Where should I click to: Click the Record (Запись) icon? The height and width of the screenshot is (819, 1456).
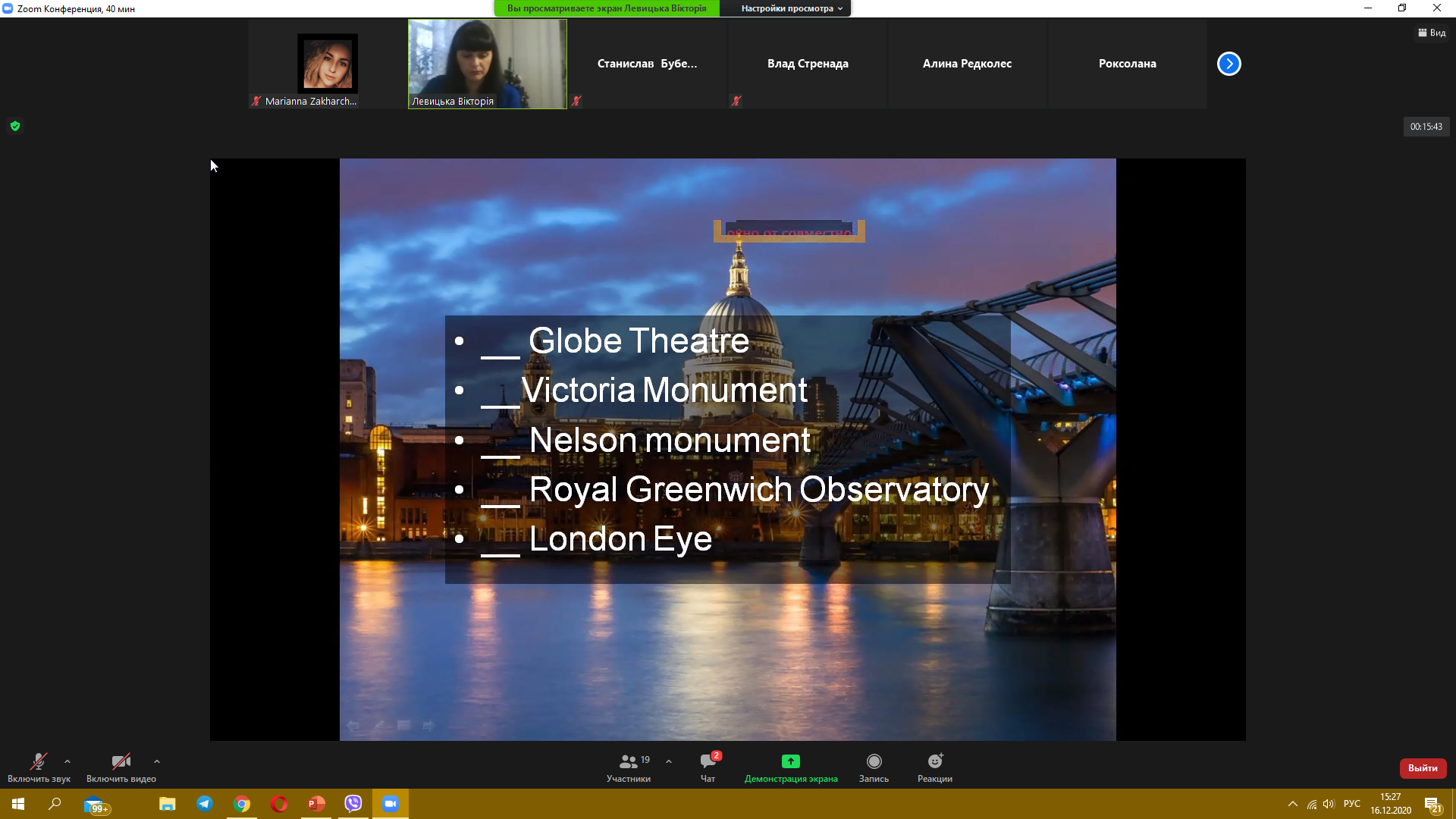[x=874, y=761]
